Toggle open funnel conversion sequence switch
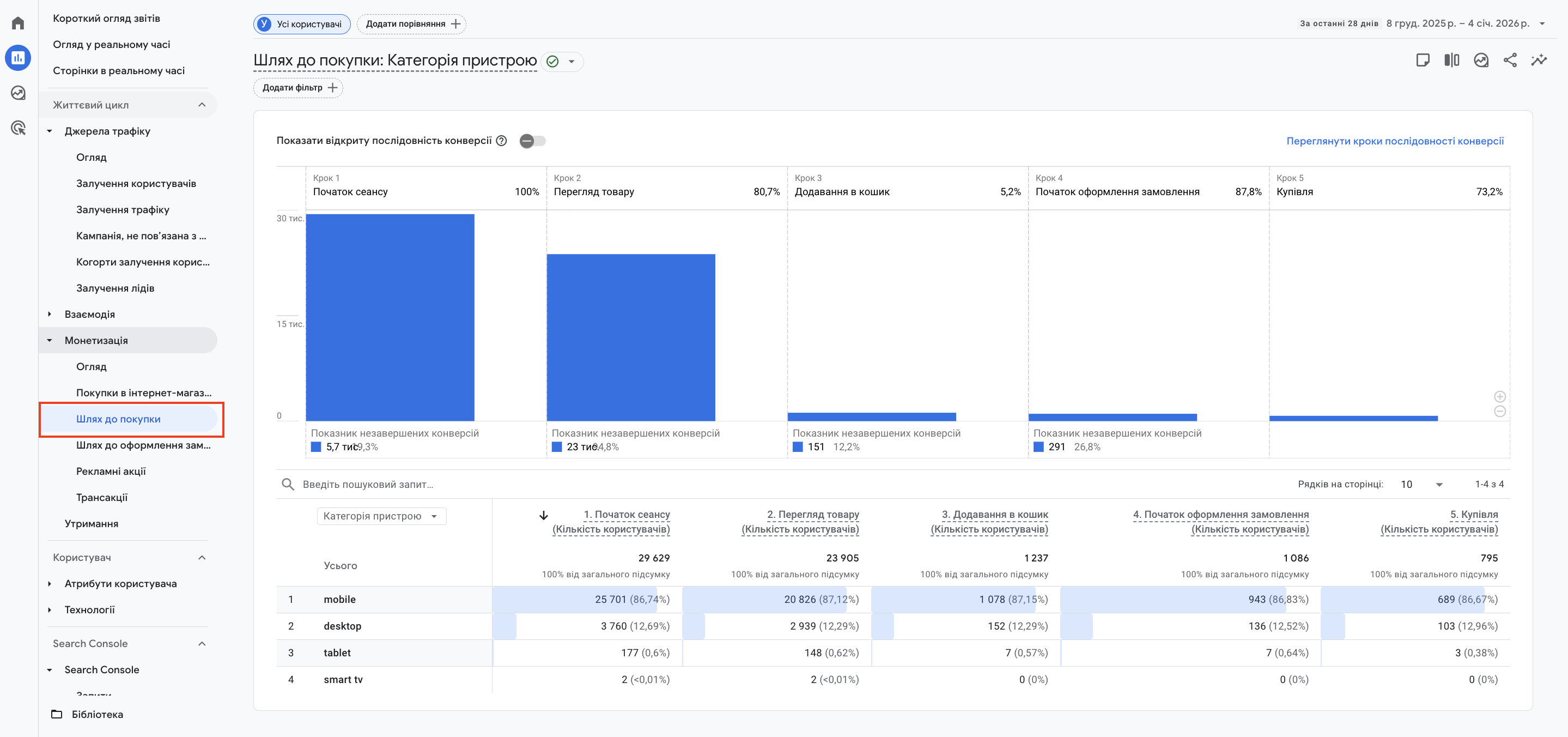Viewport: 1568px width, 737px height. click(532, 141)
